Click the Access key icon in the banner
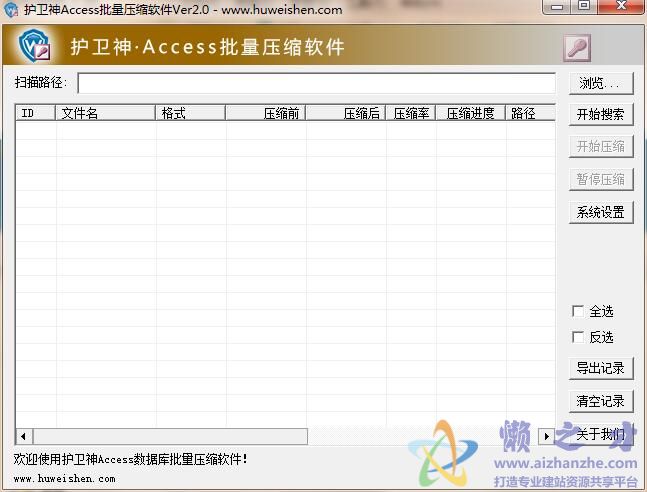Screen dimensions: 647x492 (577, 48)
